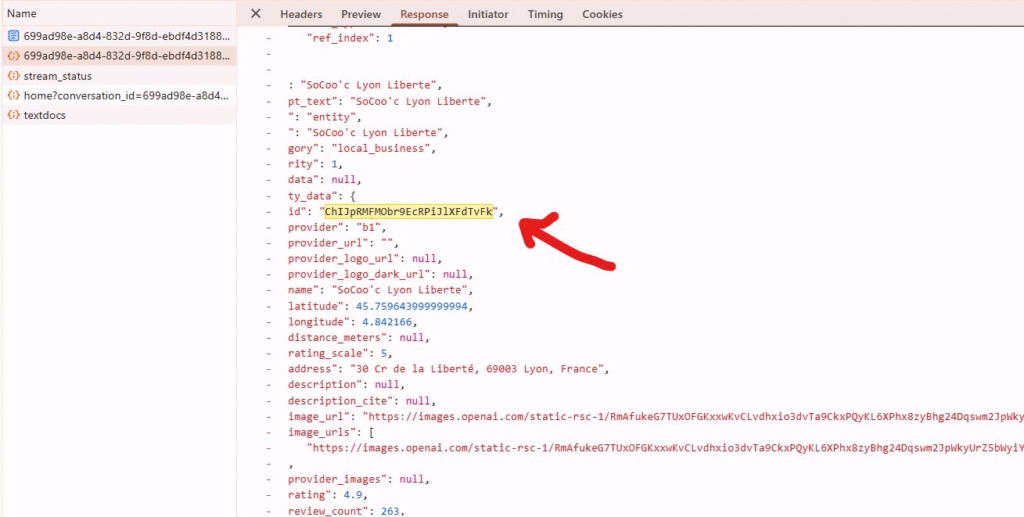Sort requests by the Name column header

coord(22,14)
